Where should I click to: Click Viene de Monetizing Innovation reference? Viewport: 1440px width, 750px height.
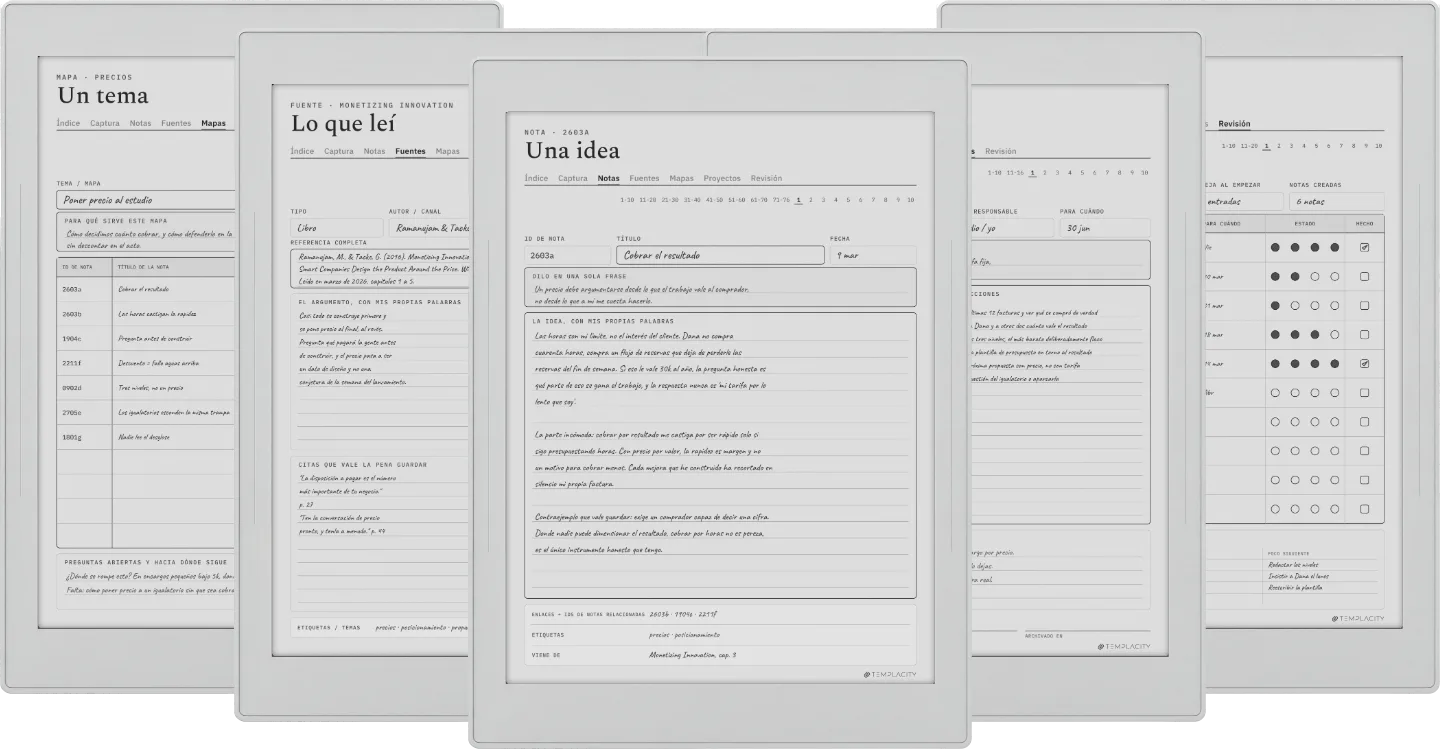click(720, 655)
